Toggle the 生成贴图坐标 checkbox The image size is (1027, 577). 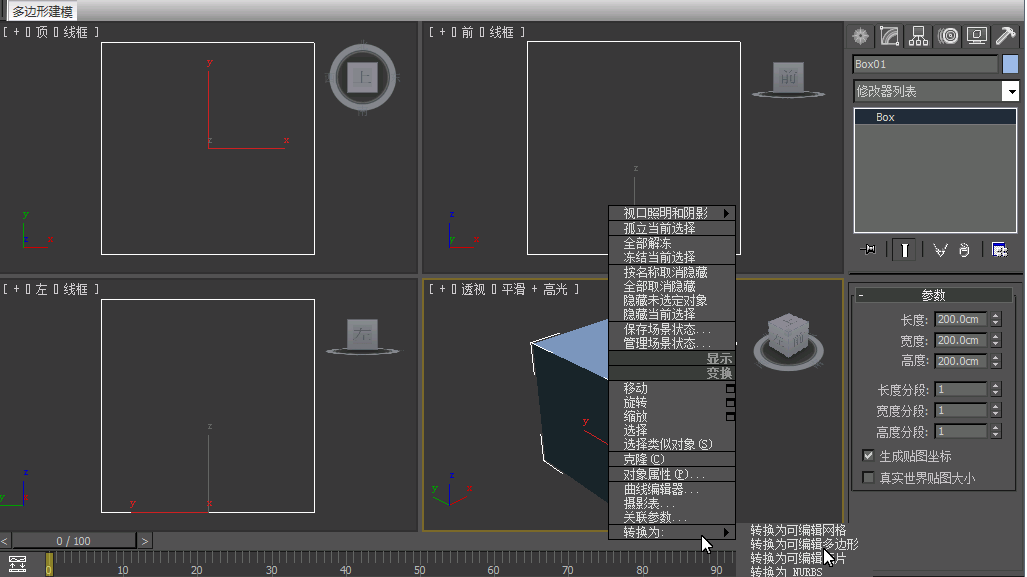click(x=868, y=456)
